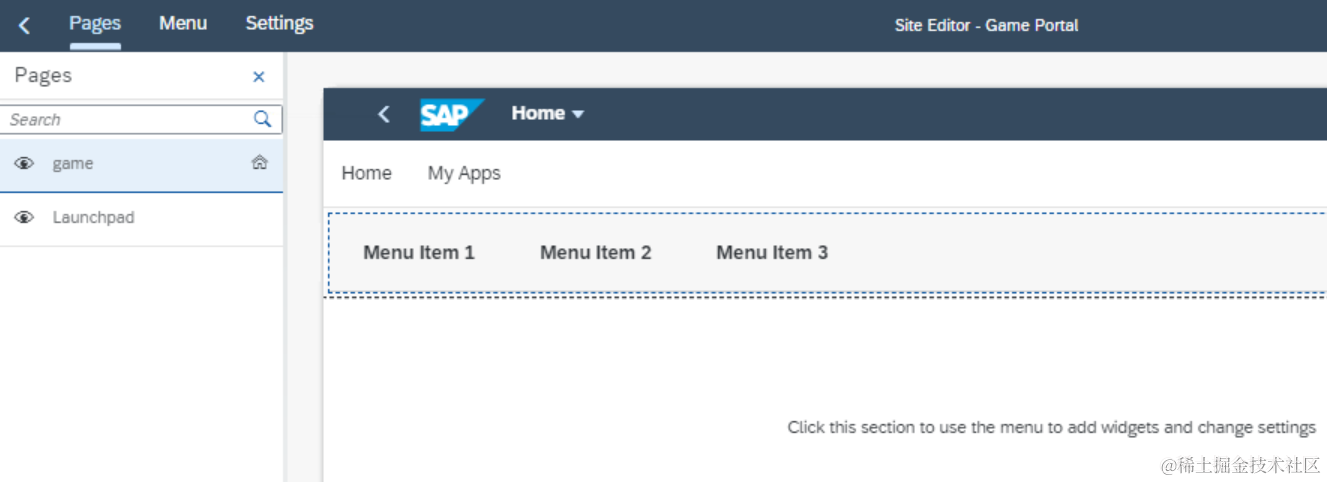This screenshot has height=482, width=1327.
Task: Click Menu Item 3
Action: tap(772, 253)
